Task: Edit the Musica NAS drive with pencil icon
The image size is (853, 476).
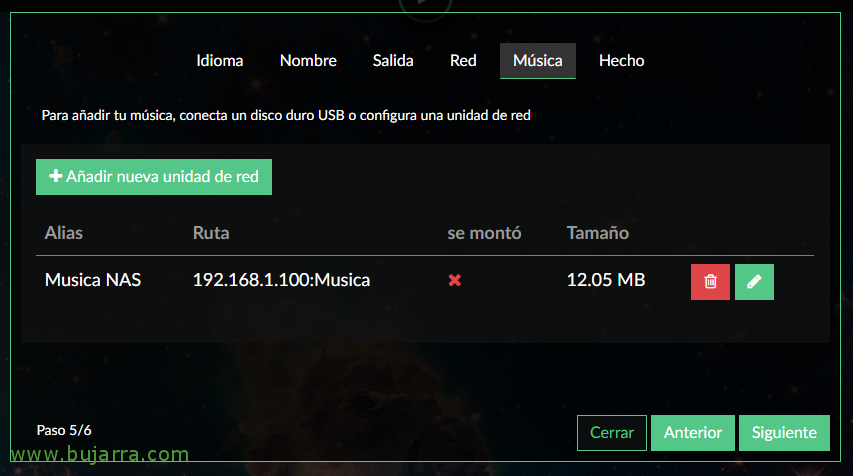Action: [754, 282]
